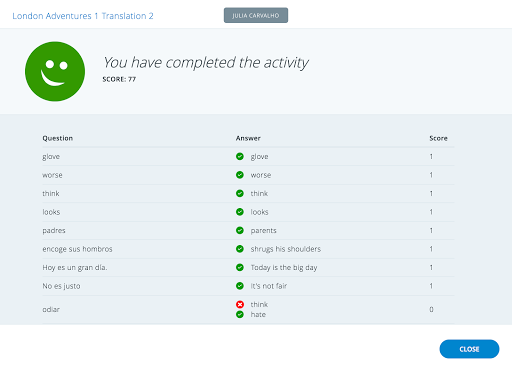
Task: Click the green check icon next to glove
Action: coord(240,156)
